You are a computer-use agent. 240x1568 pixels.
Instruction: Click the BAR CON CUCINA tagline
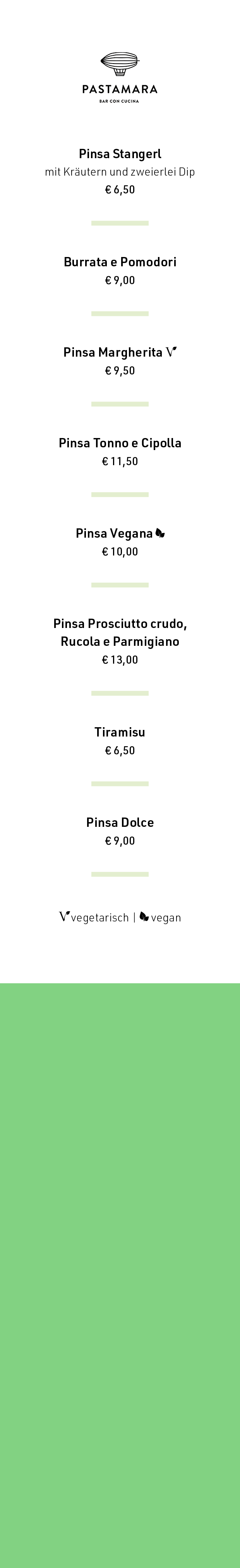(120, 102)
